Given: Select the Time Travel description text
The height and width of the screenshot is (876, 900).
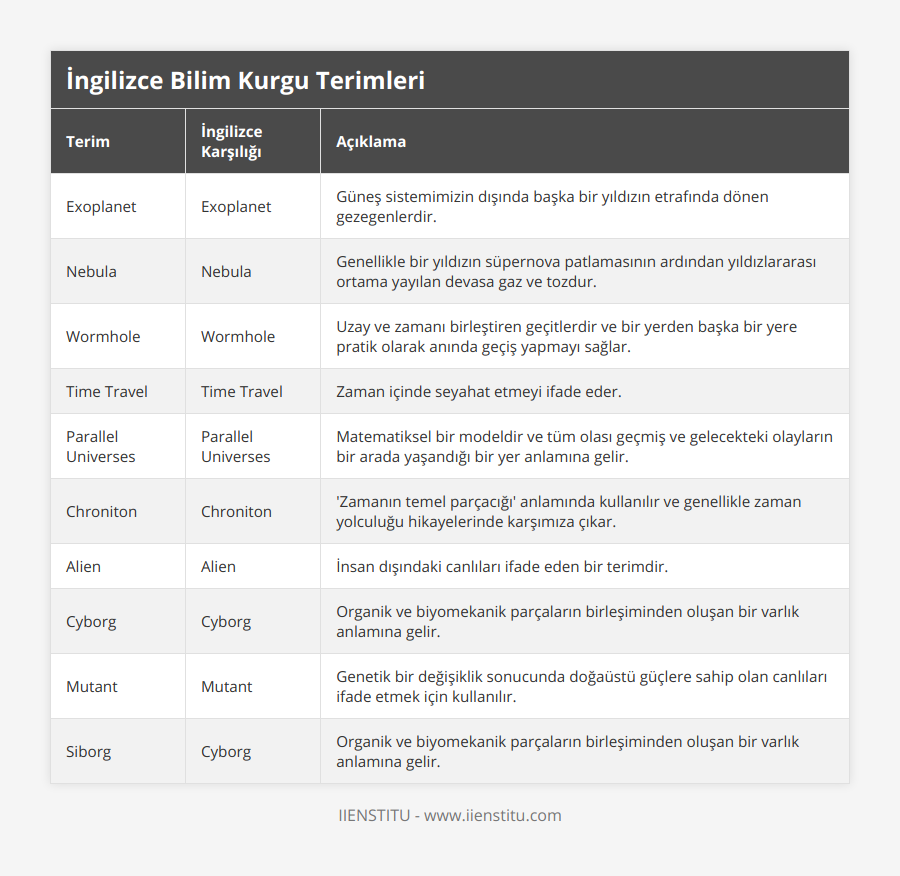Looking at the screenshot, I should (478, 391).
